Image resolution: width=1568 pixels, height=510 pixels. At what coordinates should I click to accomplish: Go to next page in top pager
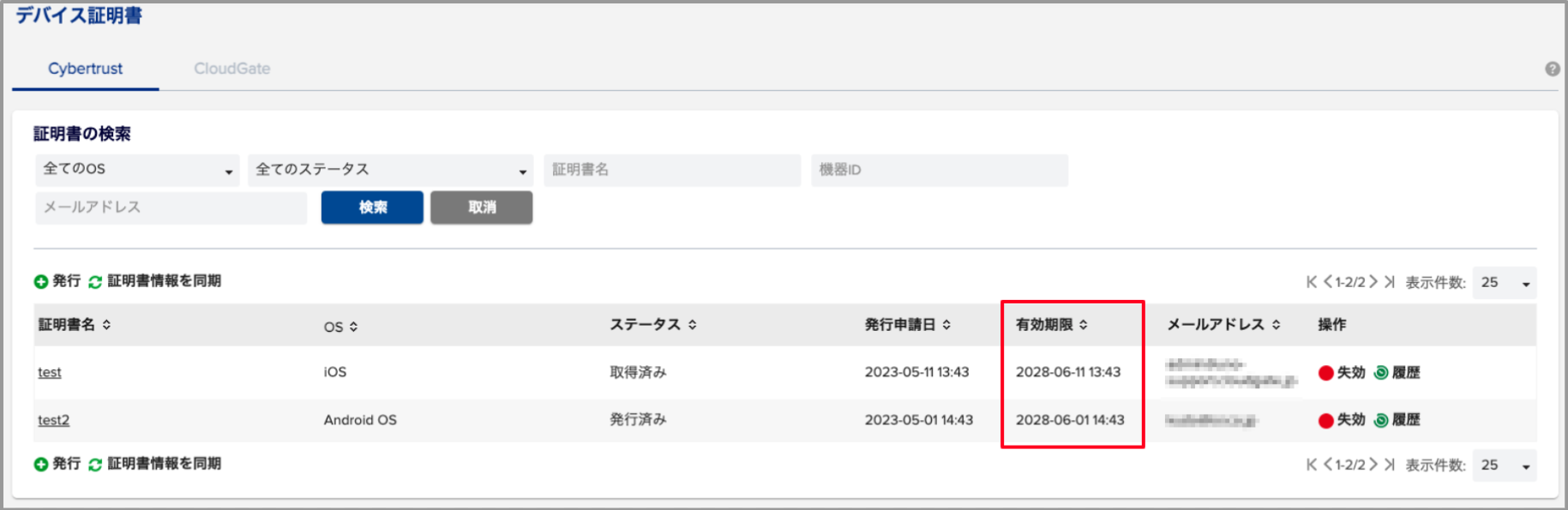(1373, 282)
